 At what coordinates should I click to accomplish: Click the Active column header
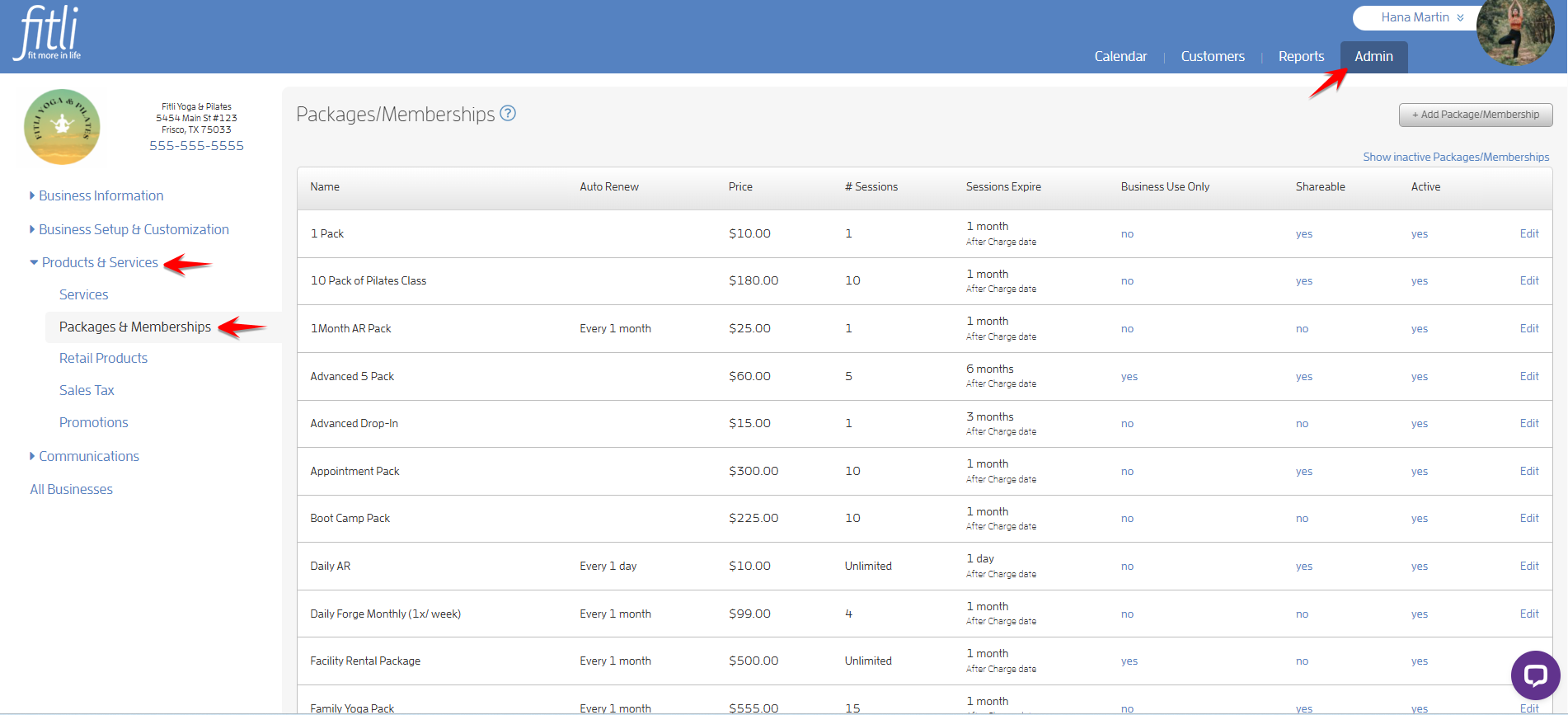[x=1425, y=186]
